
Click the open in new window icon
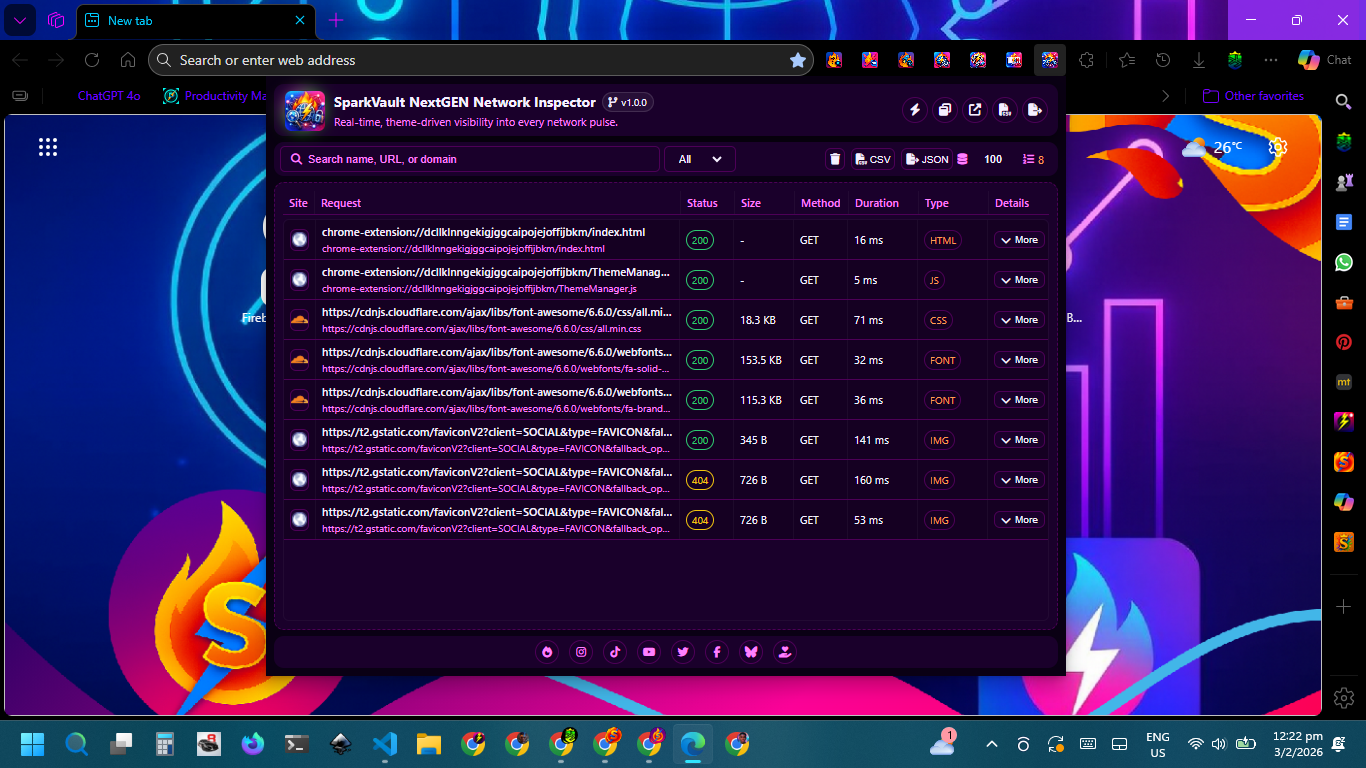975,110
